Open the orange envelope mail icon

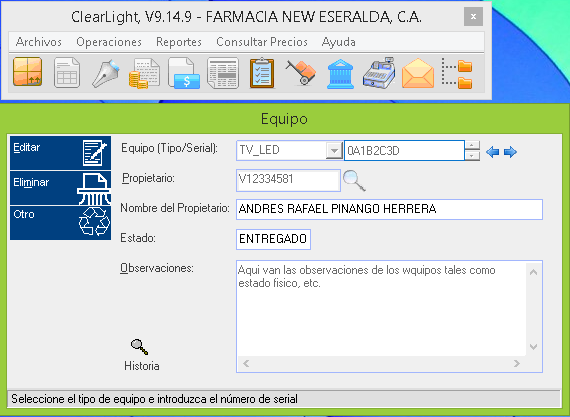418,73
